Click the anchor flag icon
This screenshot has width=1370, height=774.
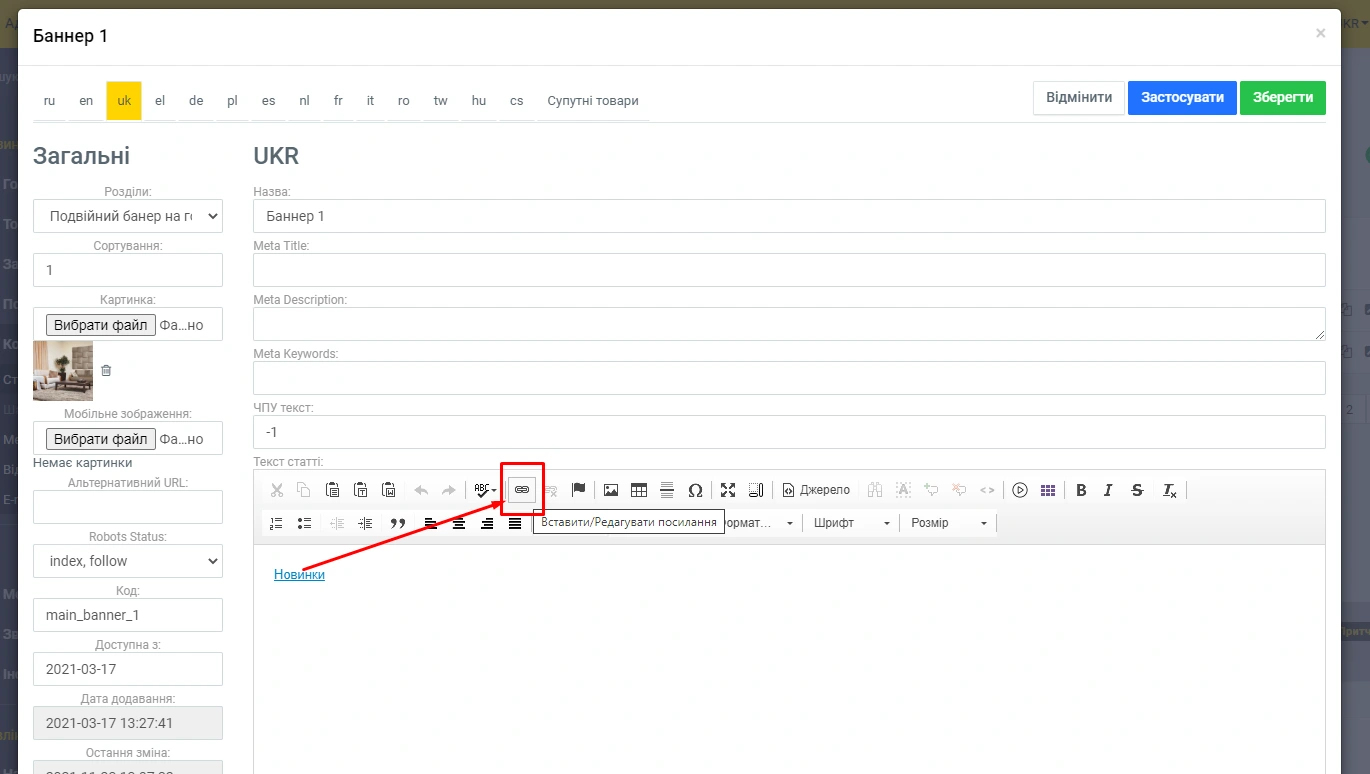pyautogui.click(x=578, y=490)
